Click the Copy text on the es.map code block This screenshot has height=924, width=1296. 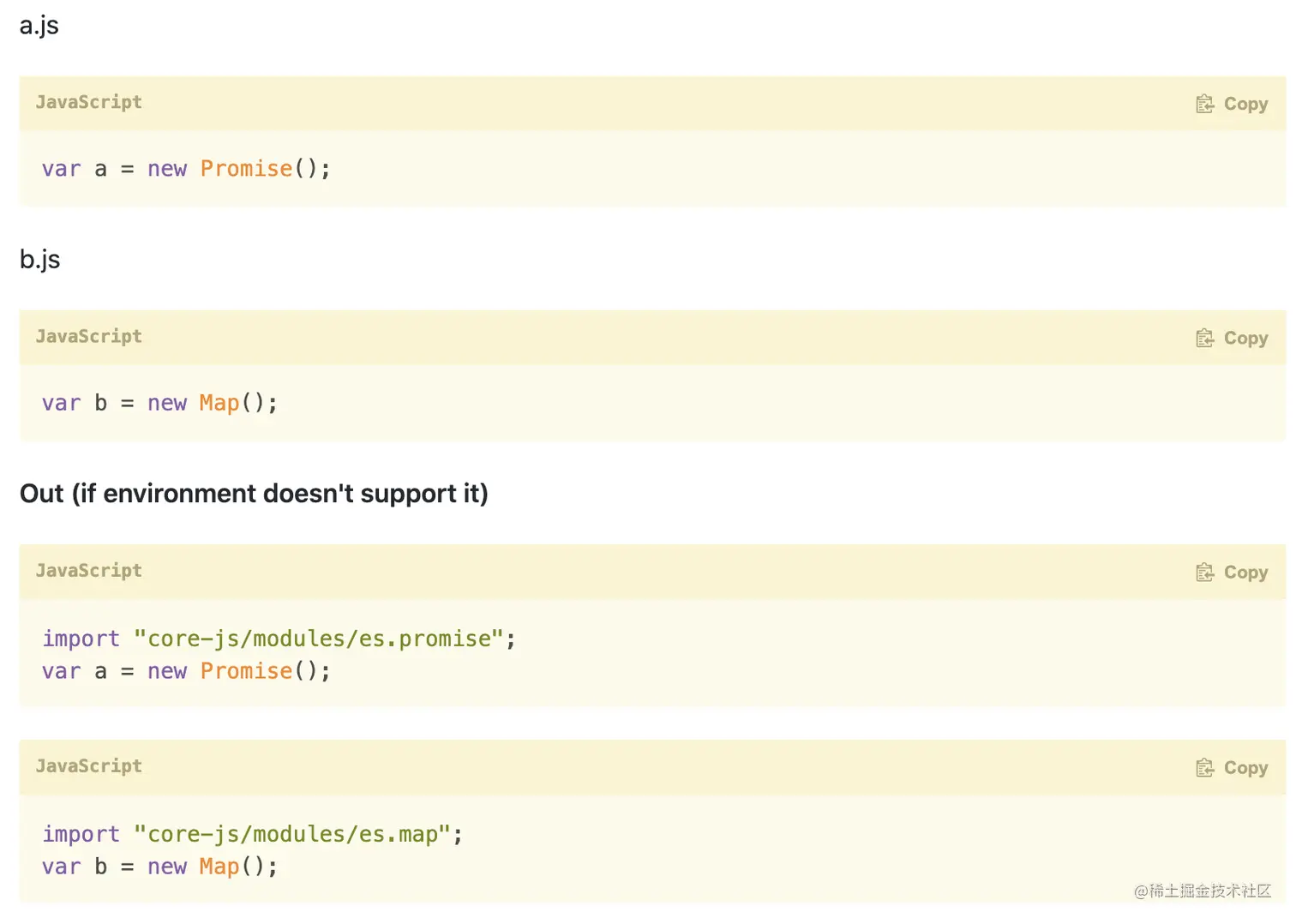1246,767
